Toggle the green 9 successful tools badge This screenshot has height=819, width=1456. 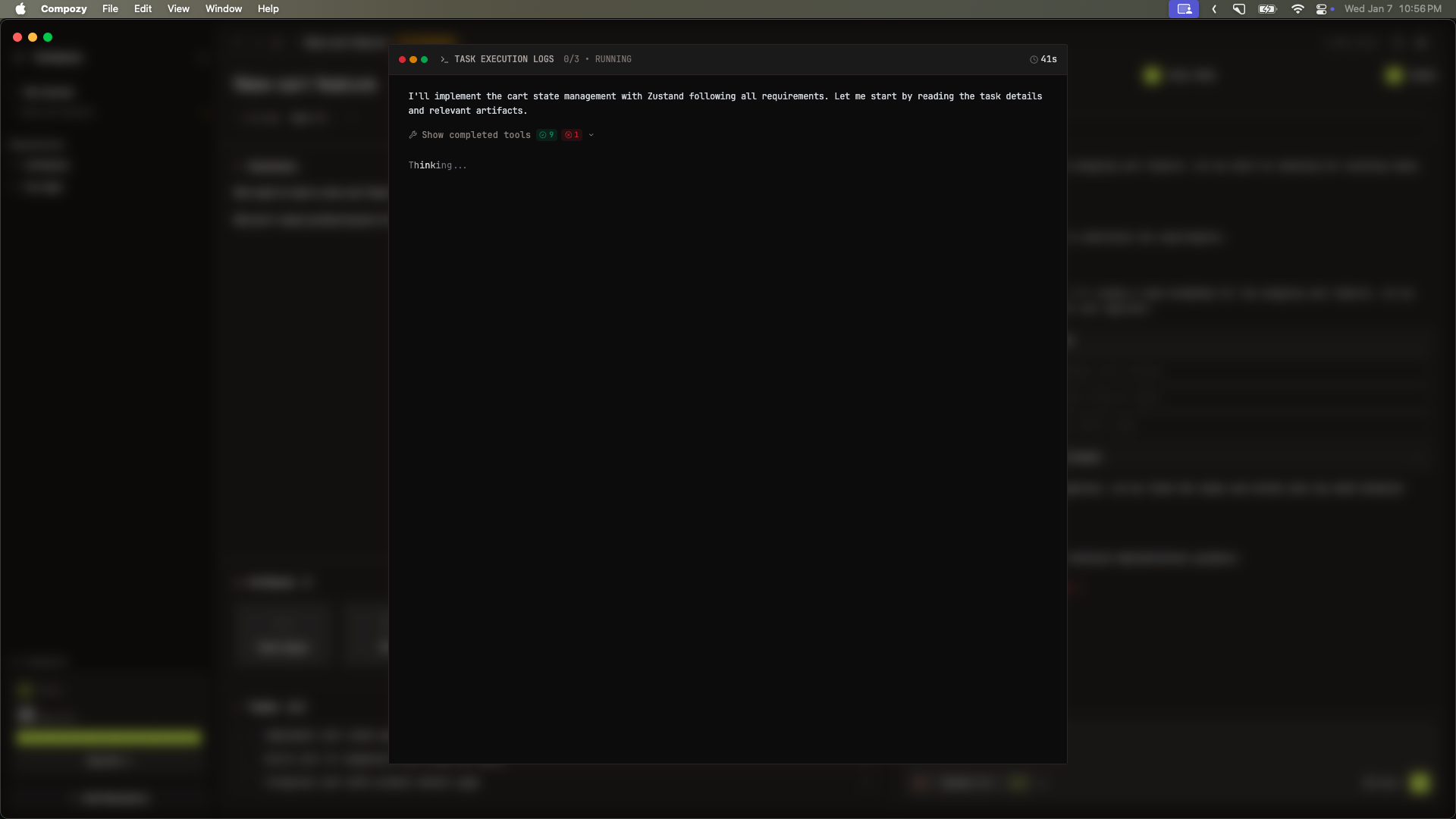[x=545, y=135]
